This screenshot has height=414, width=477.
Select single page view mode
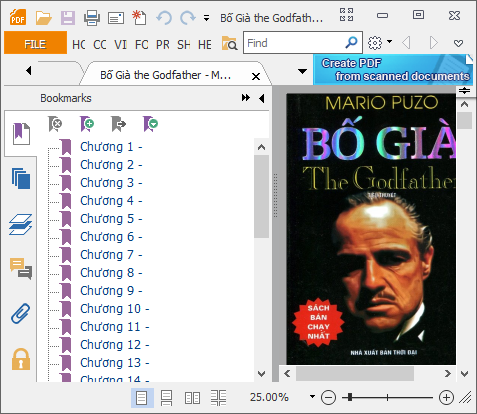click(x=142, y=398)
